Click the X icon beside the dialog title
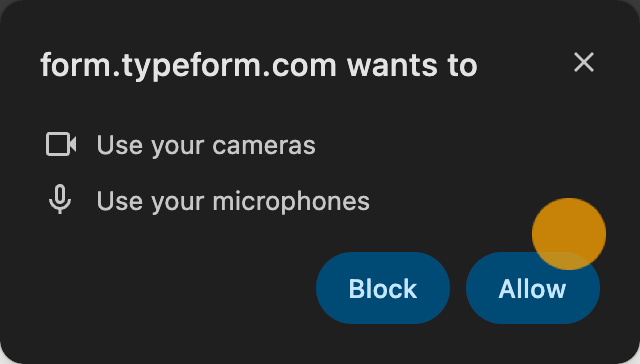Image resolution: width=640 pixels, height=364 pixels. pyautogui.click(x=584, y=62)
